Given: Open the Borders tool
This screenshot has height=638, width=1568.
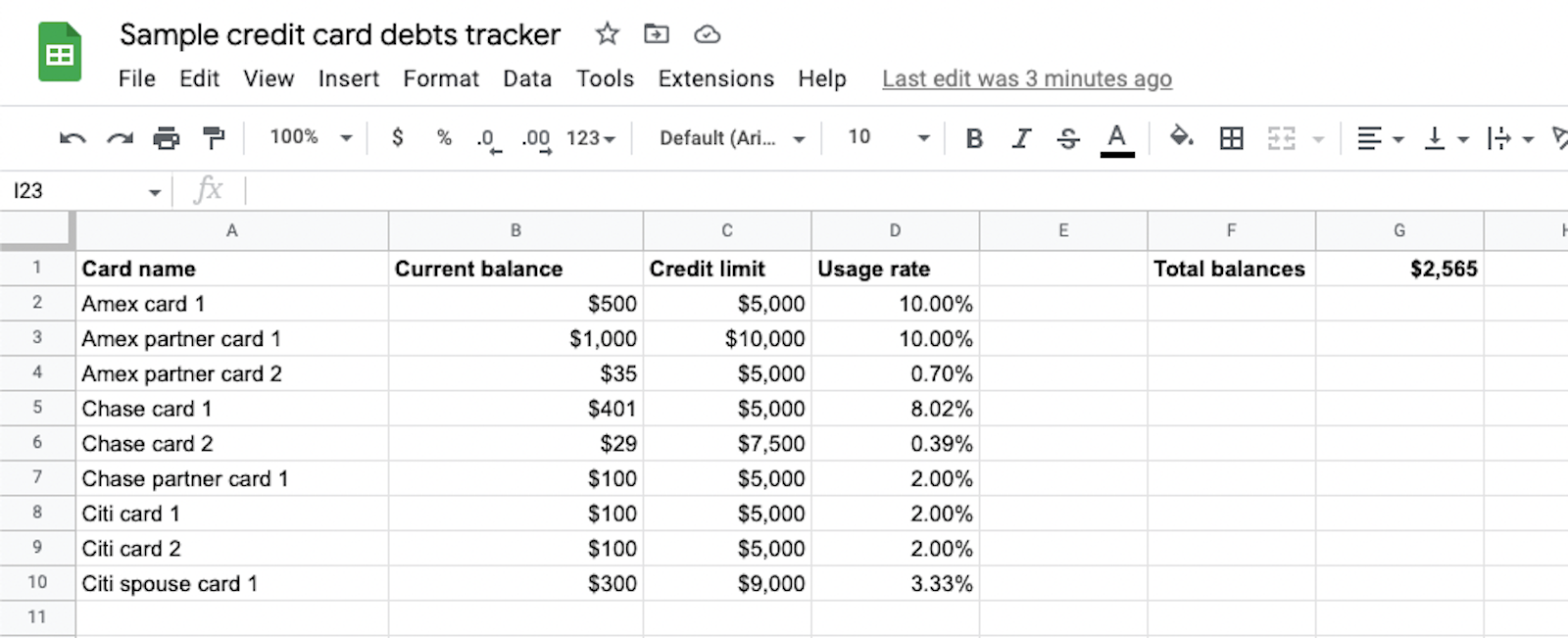Looking at the screenshot, I should tap(1232, 138).
